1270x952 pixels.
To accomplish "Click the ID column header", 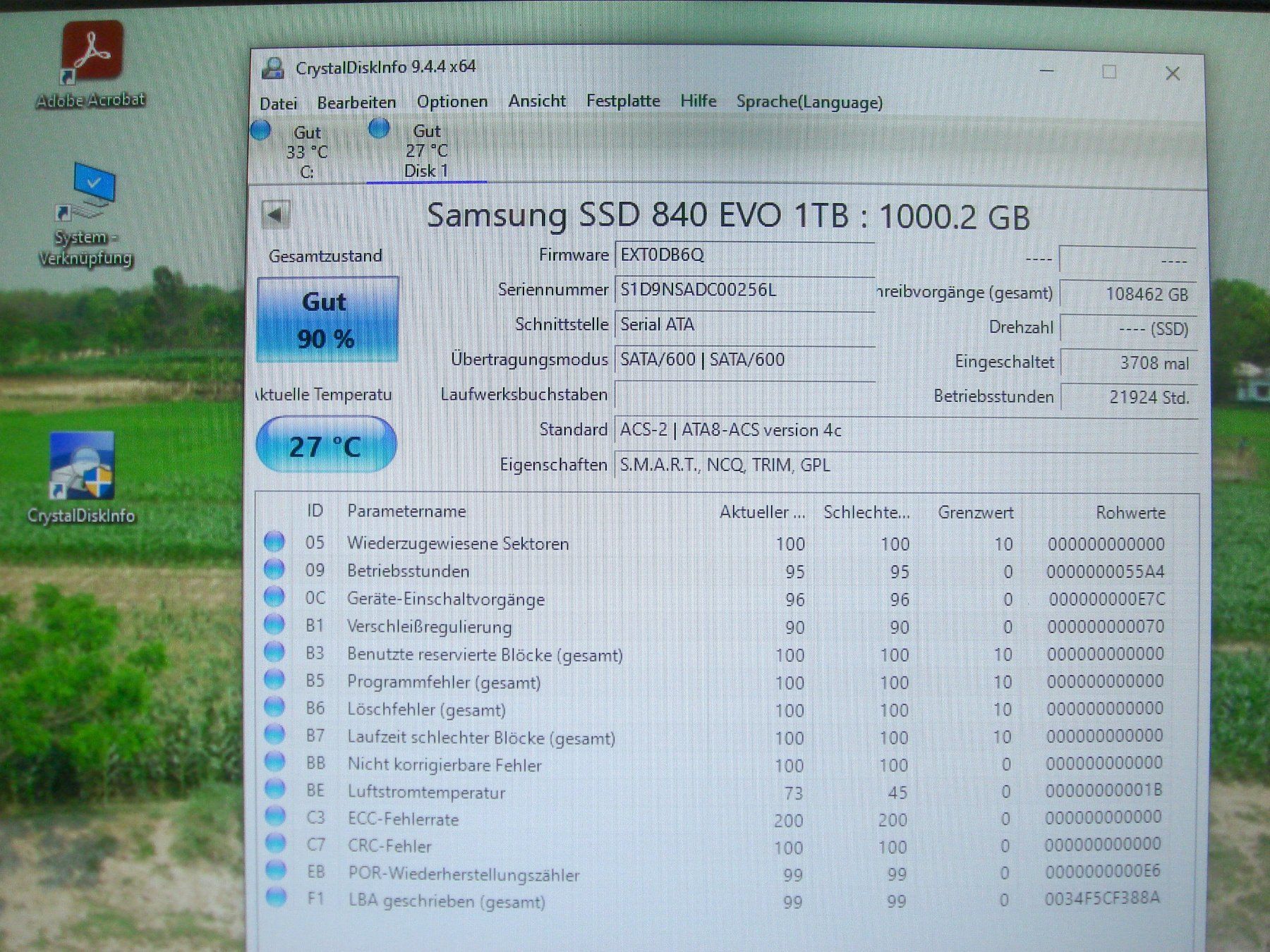I will coord(315,511).
